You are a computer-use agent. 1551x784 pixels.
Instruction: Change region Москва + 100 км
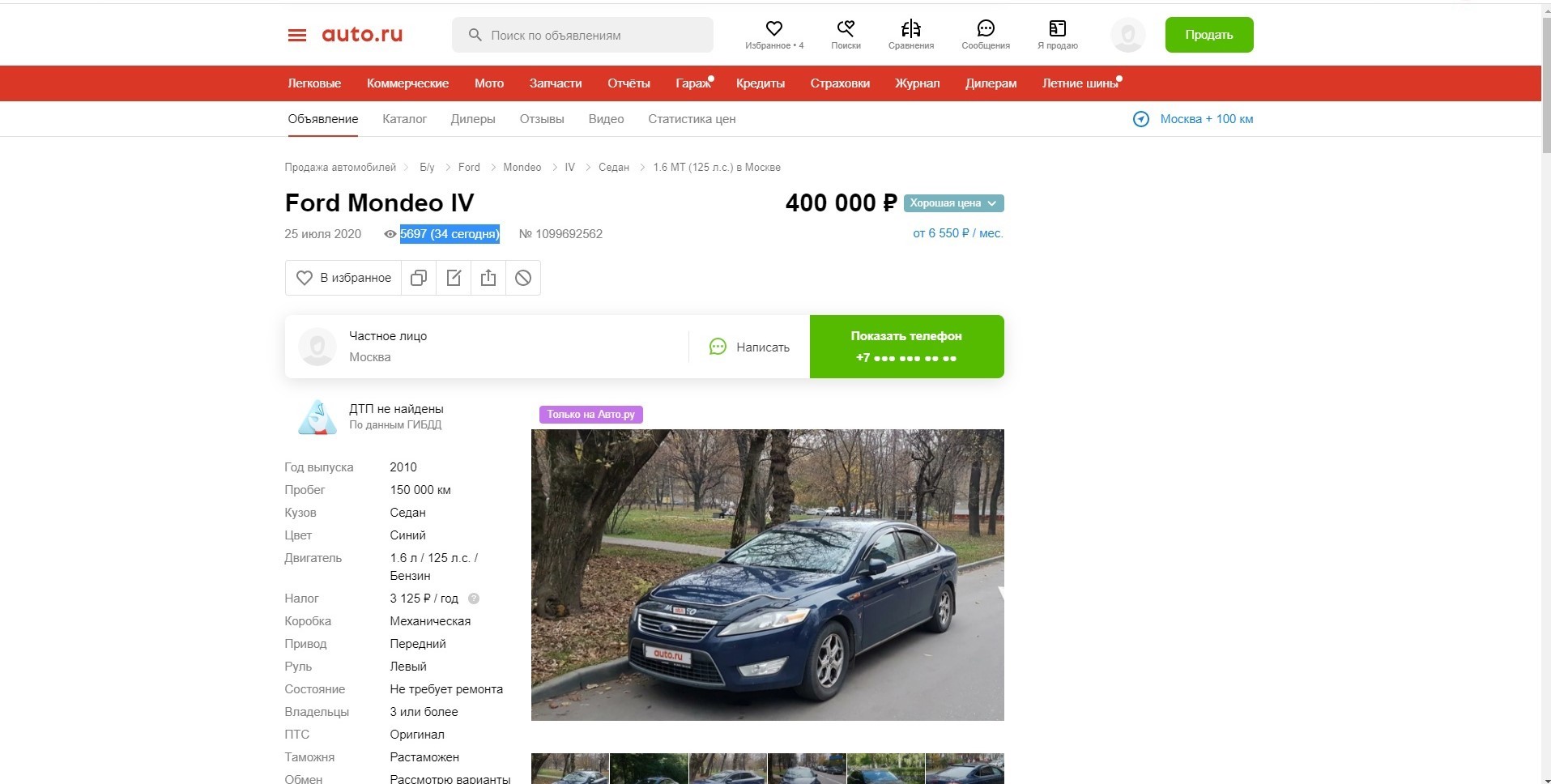(x=1207, y=119)
